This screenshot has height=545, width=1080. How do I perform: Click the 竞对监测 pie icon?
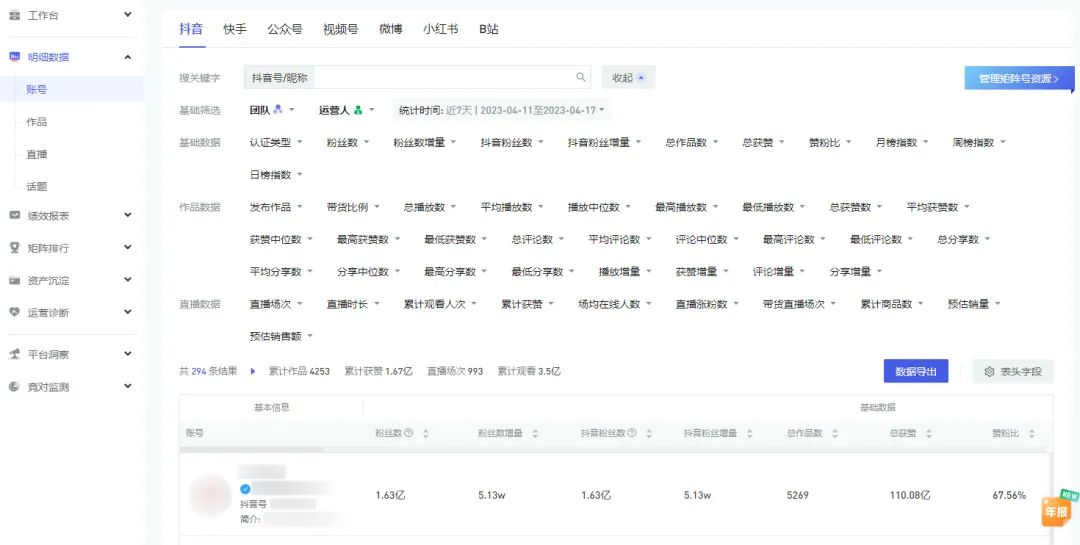(14, 387)
